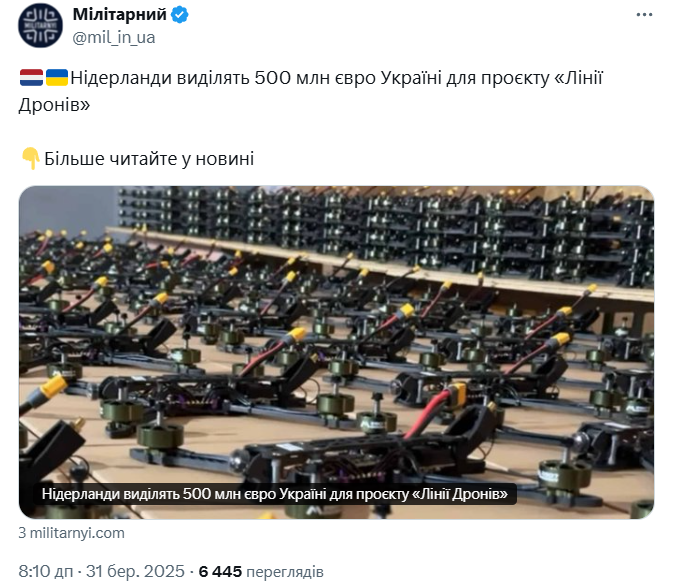The image size is (673, 584).
Task: Click the pointing-down hand emoji
Action: 30,158
